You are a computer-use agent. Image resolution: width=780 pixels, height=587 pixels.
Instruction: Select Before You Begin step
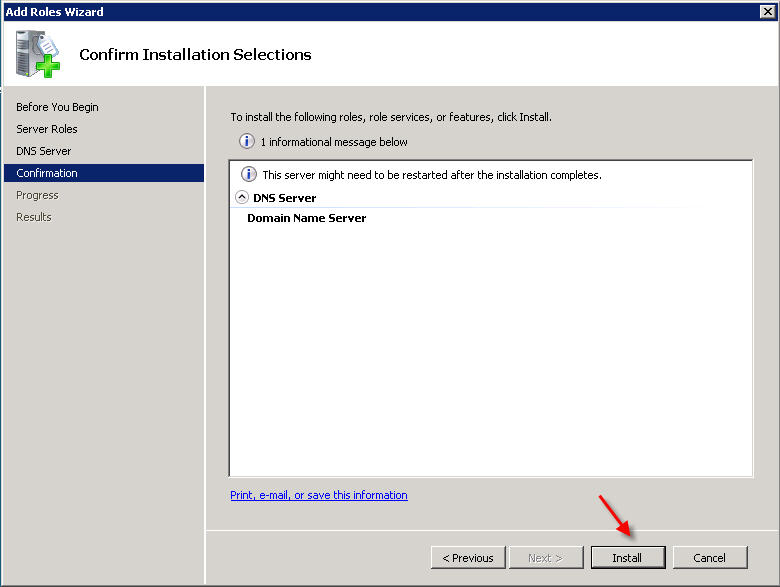pyautogui.click(x=57, y=107)
